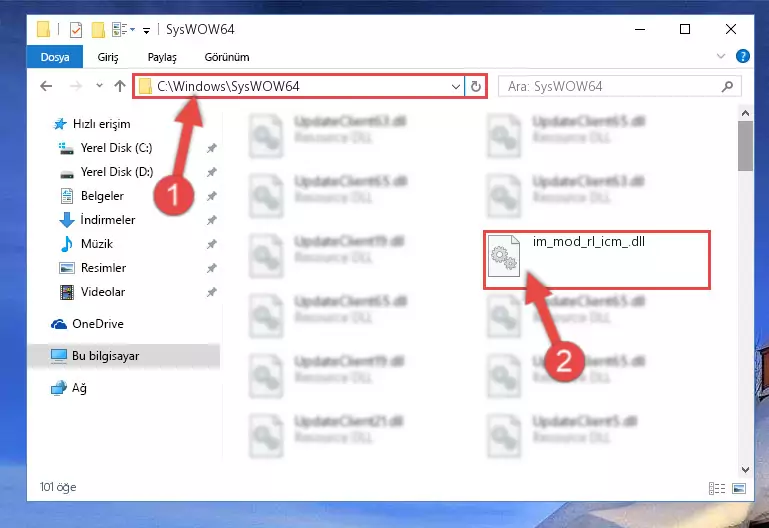Click the scrollbar down arrow
Image resolution: width=769 pixels, height=528 pixels.
[x=745, y=470]
